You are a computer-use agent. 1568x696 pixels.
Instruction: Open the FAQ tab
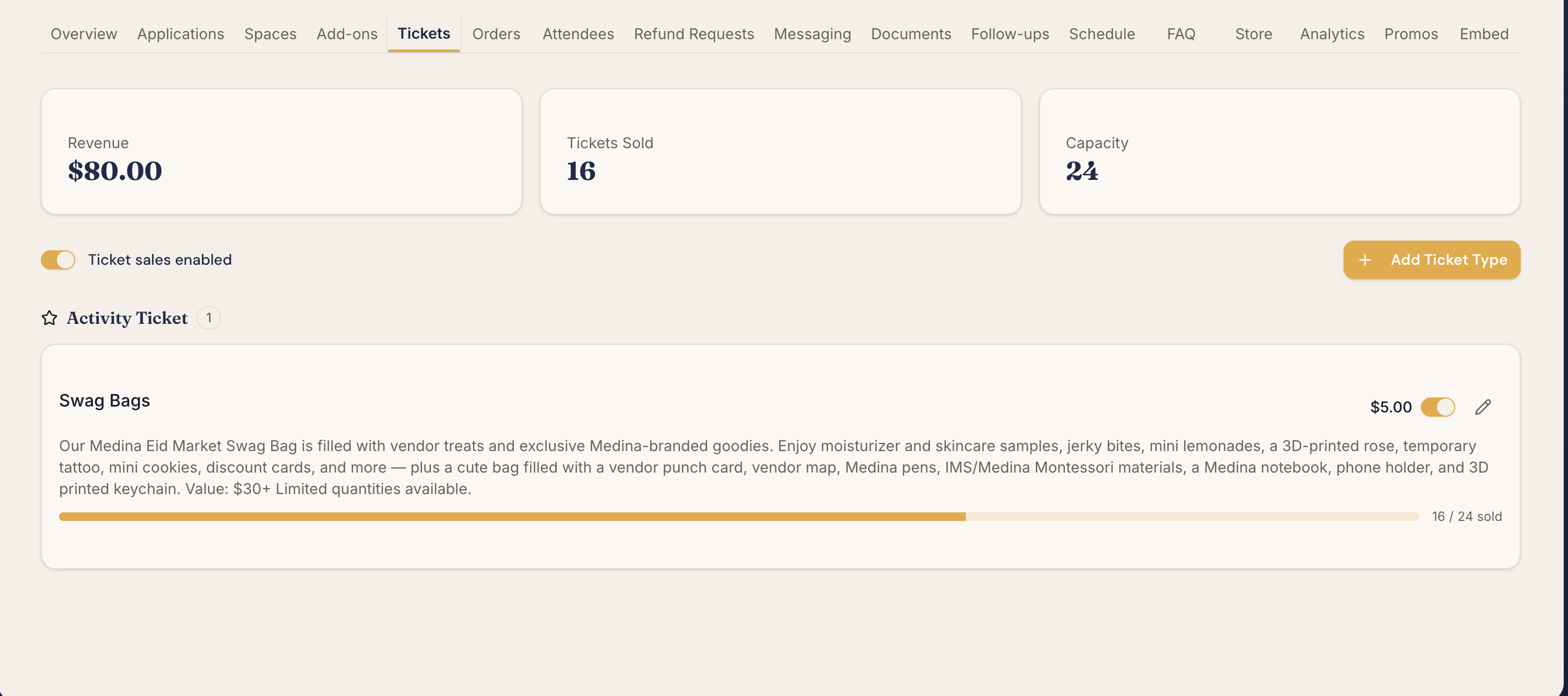click(1181, 34)
